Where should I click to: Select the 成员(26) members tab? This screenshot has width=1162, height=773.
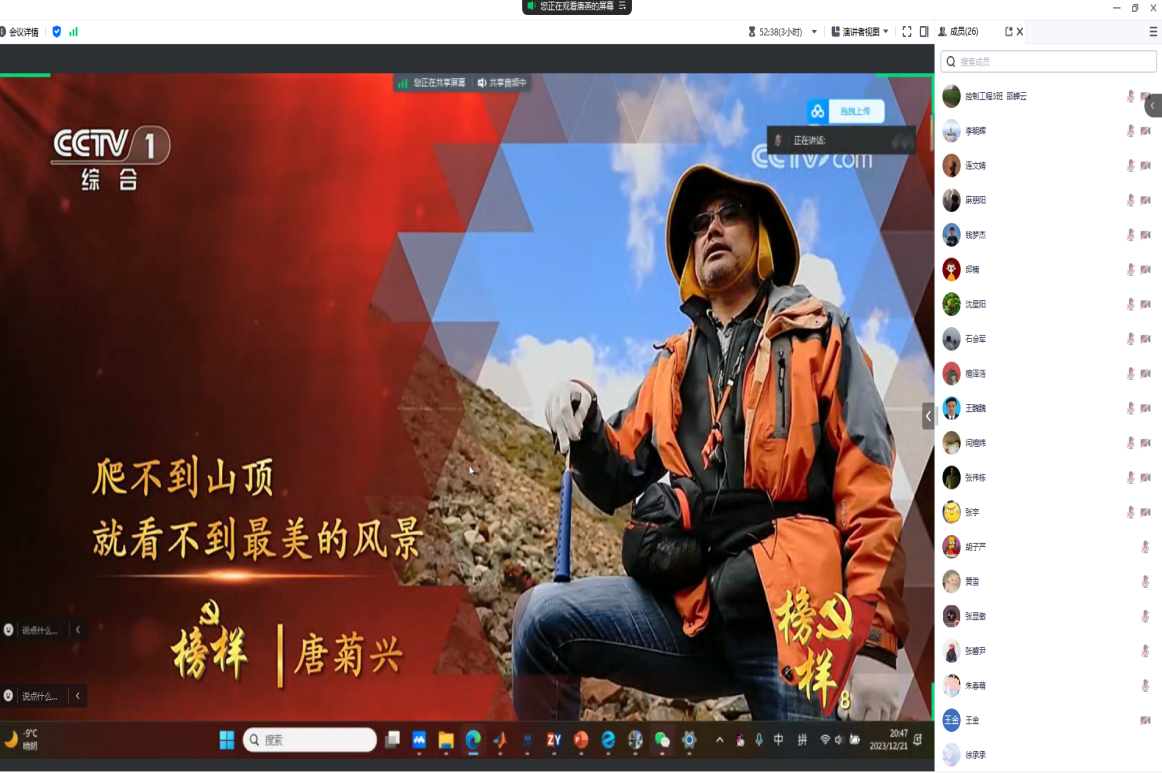click(958, 32)
